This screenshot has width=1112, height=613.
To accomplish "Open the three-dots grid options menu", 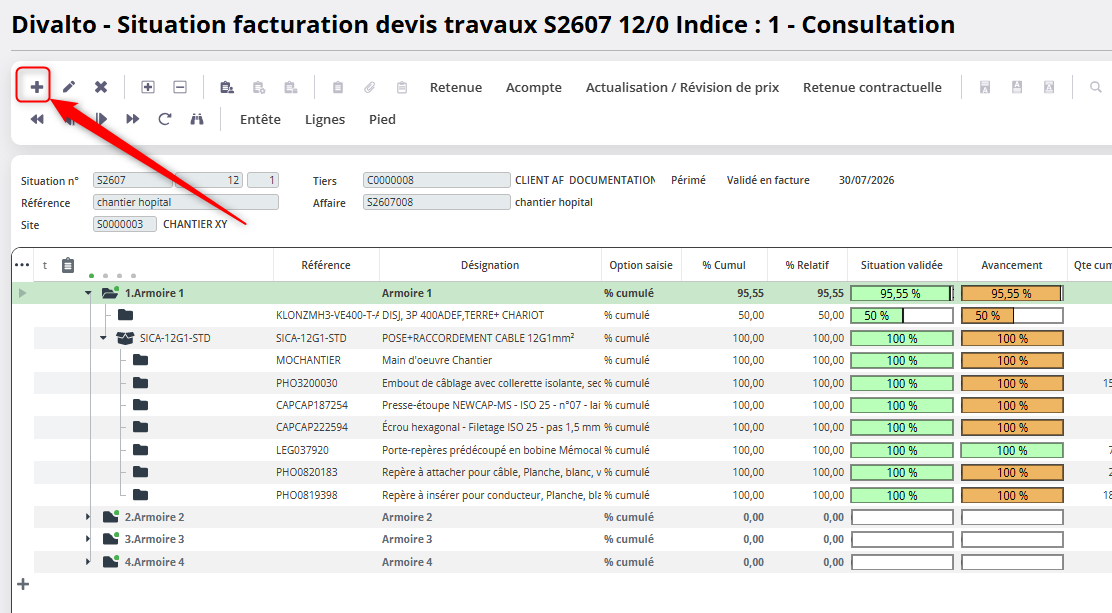I will point(22,265).
